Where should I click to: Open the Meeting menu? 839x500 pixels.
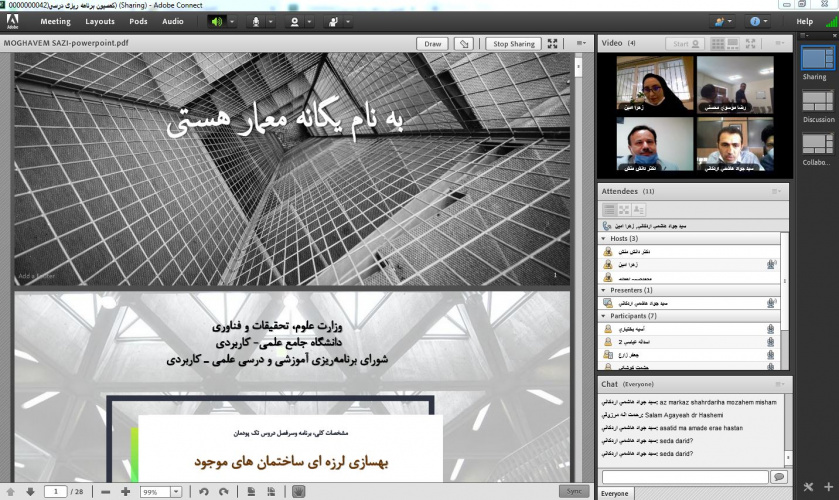[55, 21]
